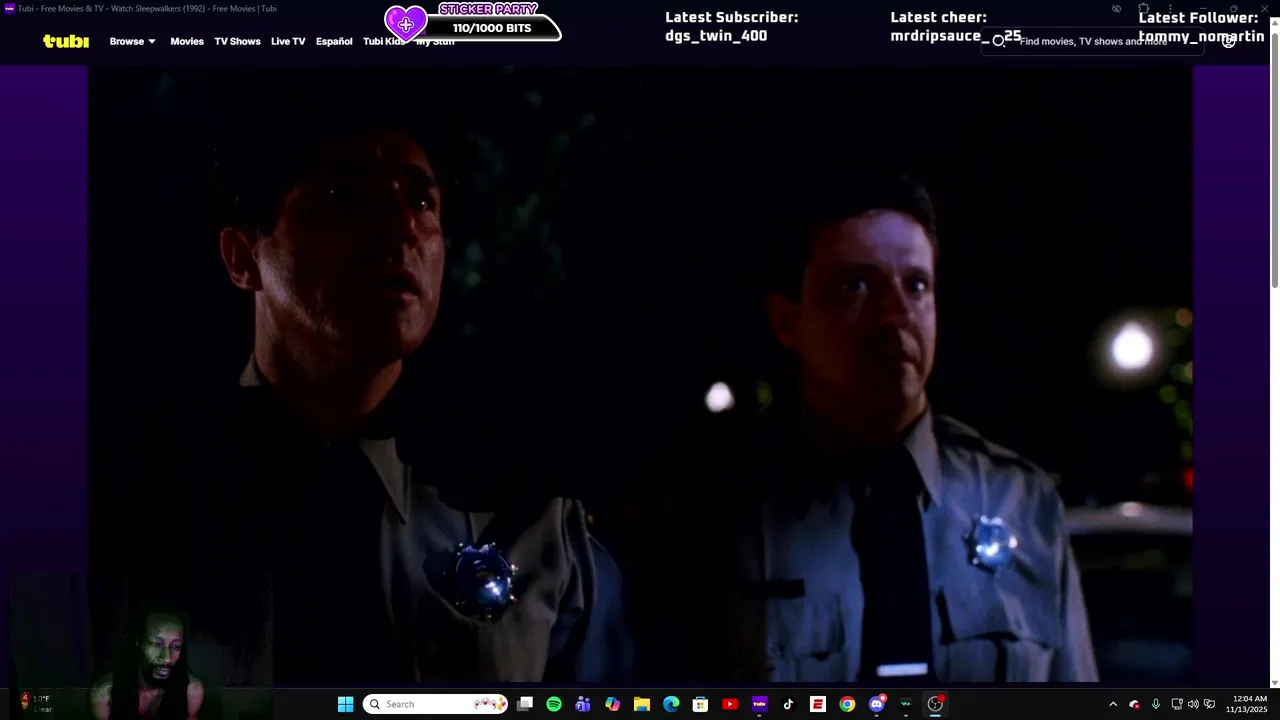Go to Live TV
1280x720 pixels.
(288, 41)
